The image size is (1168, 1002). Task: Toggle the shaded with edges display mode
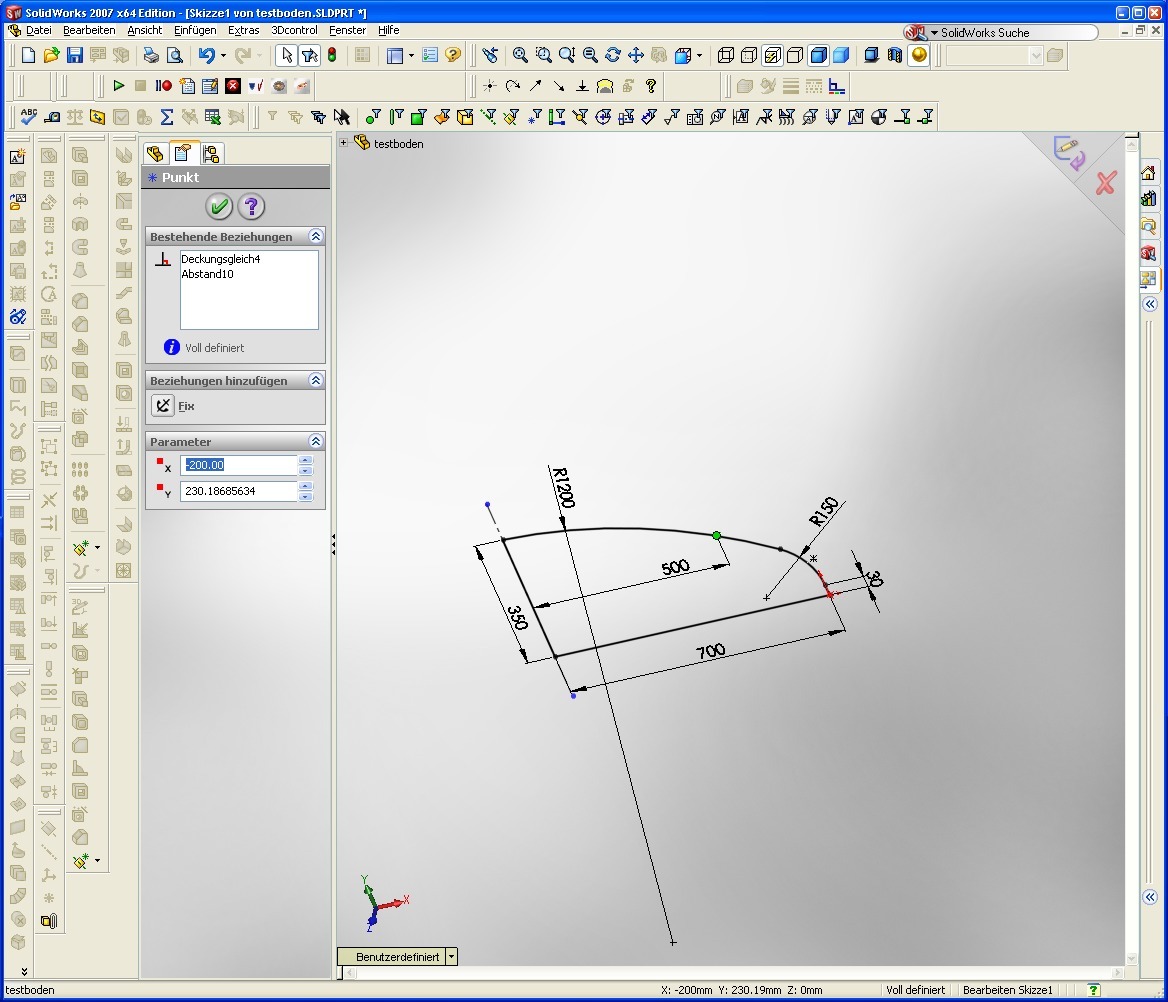(818, 56)
